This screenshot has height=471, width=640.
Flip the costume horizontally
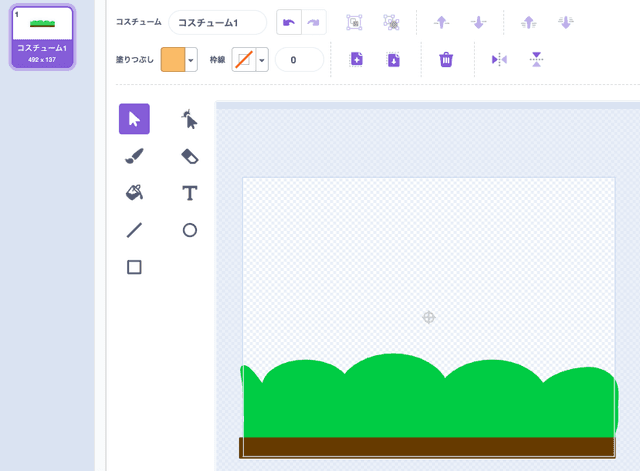pos(499,60)
